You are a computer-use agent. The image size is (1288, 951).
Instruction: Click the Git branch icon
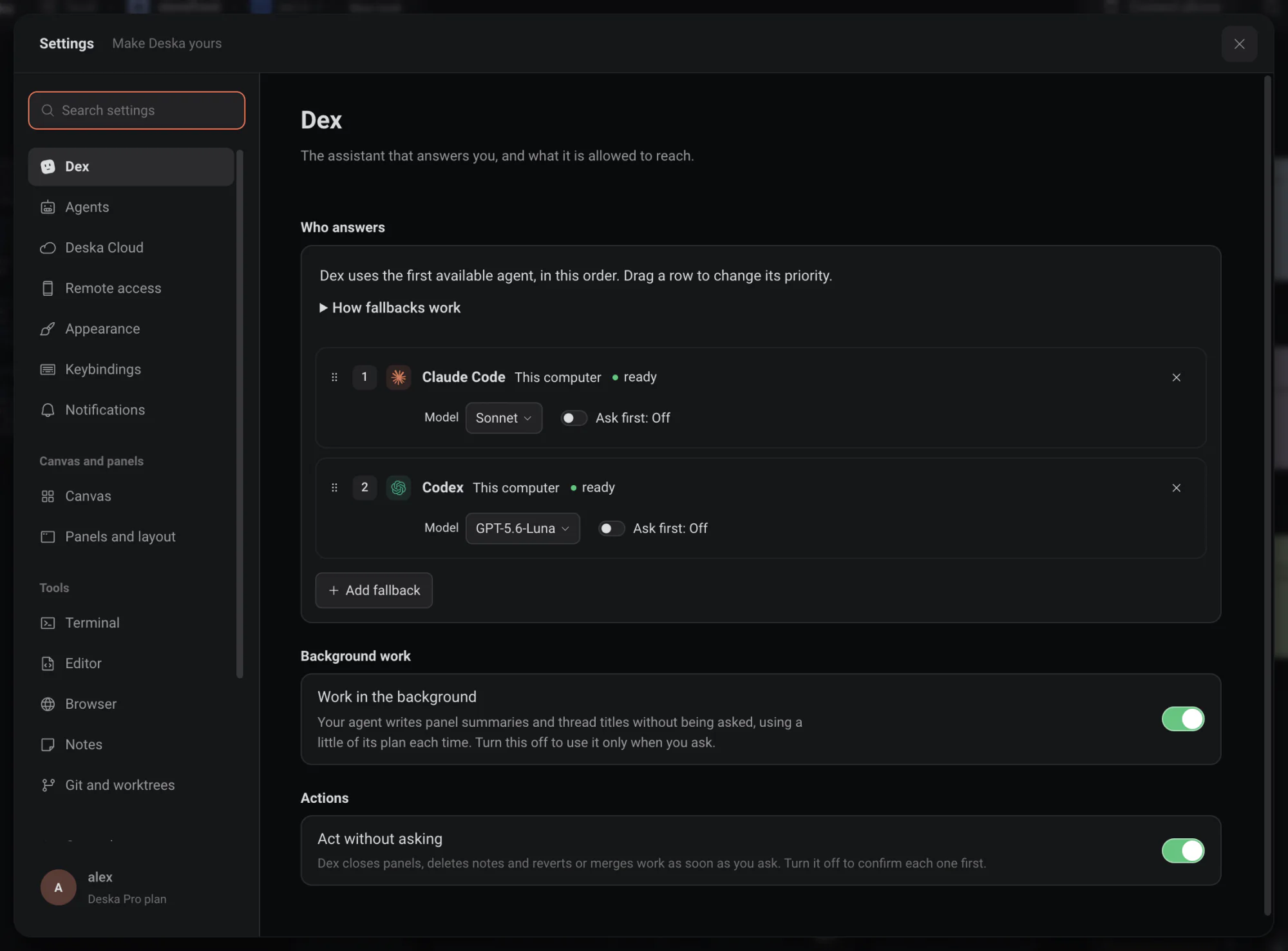click(x=48, y=785)
